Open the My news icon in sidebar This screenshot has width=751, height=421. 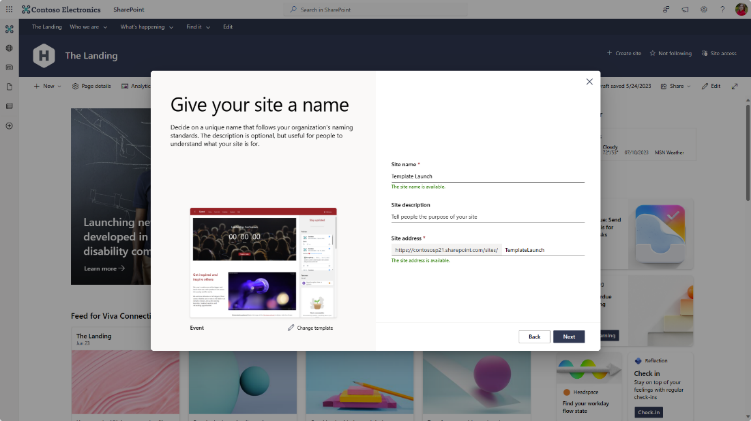click(9, 68)
